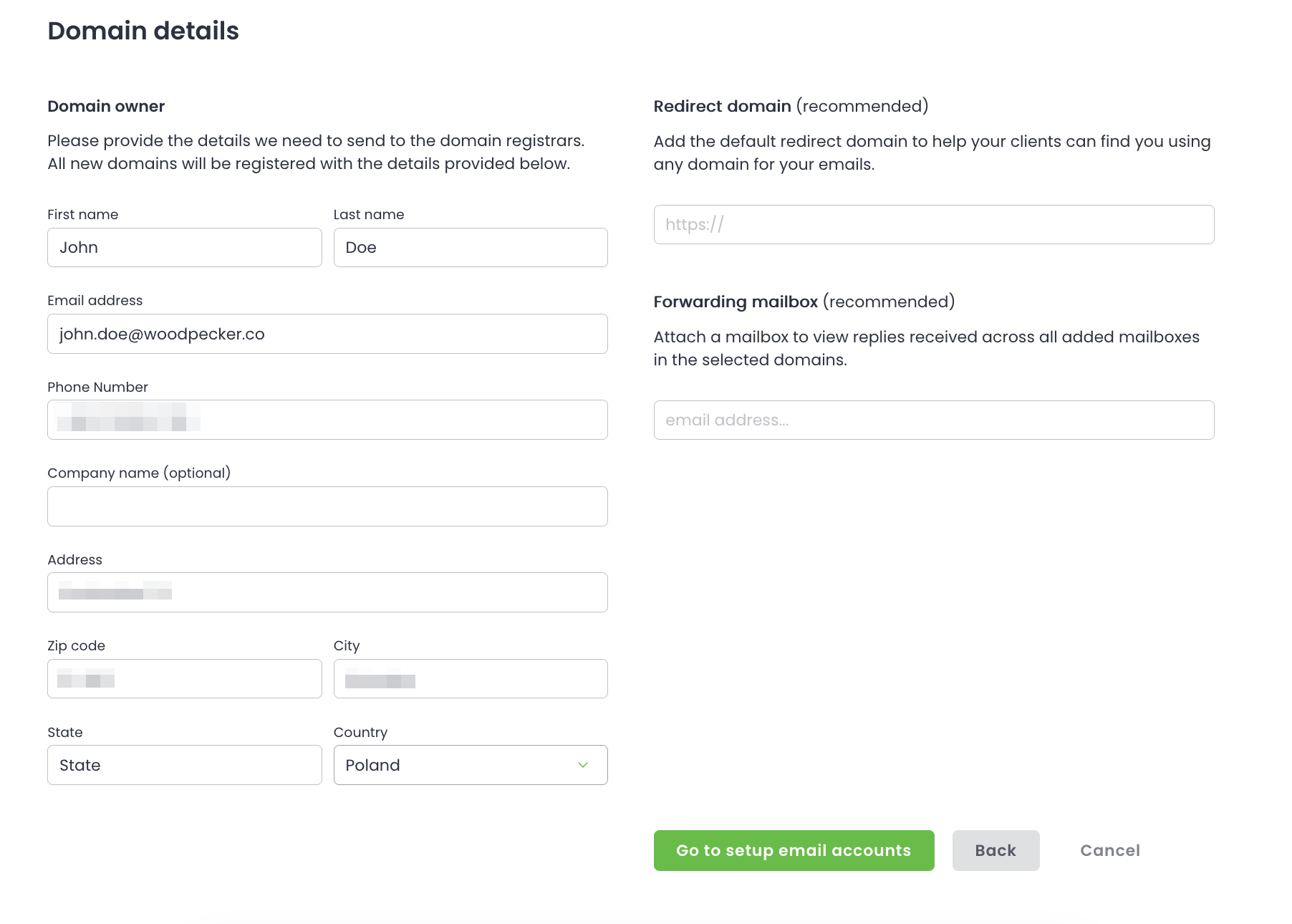Cancel the domain details form

pyautogui.click(x=1109, y=850)
